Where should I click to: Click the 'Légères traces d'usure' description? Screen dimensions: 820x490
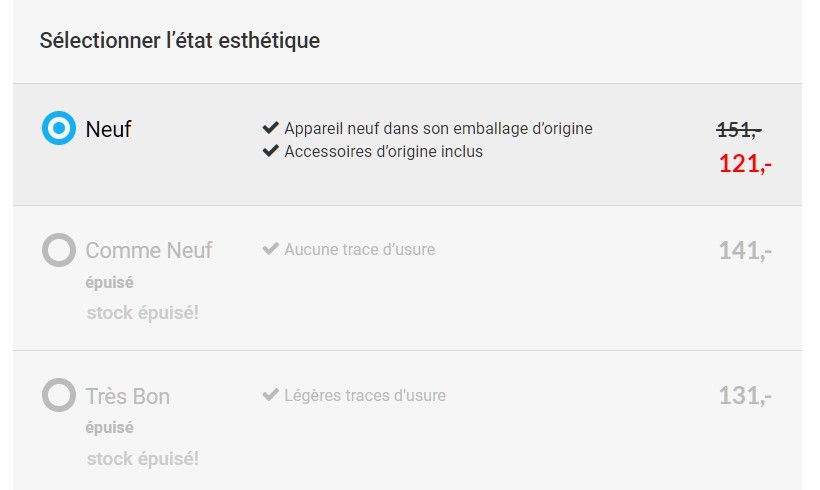click(x=365, y=395)
